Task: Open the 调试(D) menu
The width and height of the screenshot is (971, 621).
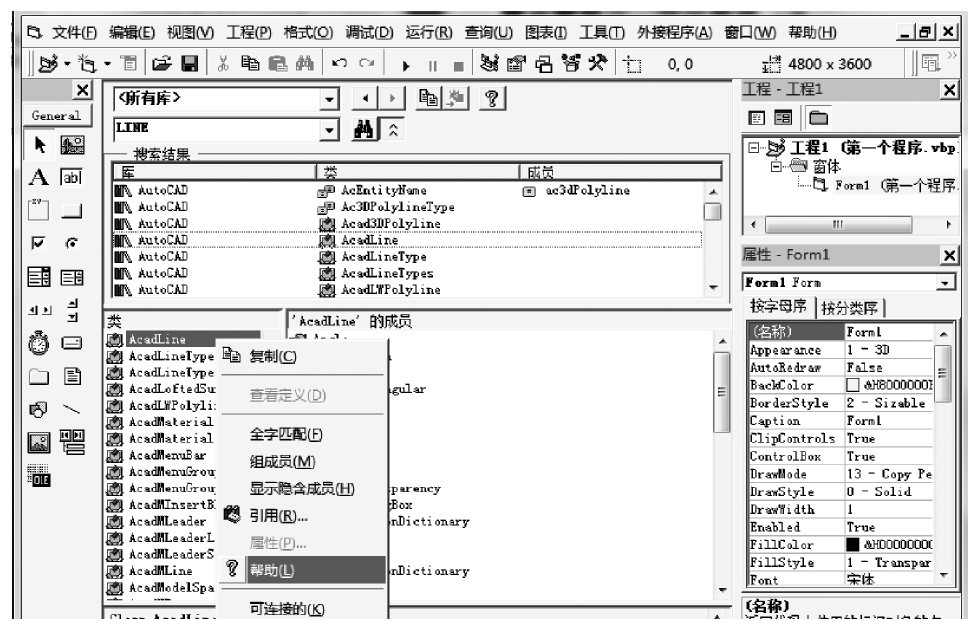Action: click(369, 32)
